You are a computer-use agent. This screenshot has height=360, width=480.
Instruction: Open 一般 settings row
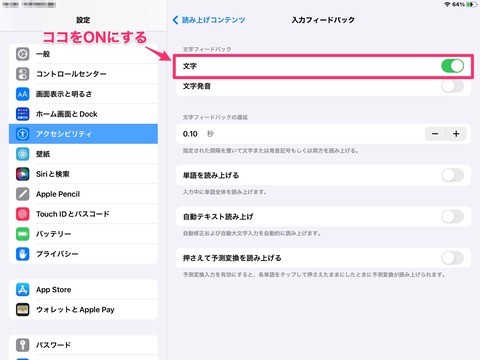tap(83, 54)
